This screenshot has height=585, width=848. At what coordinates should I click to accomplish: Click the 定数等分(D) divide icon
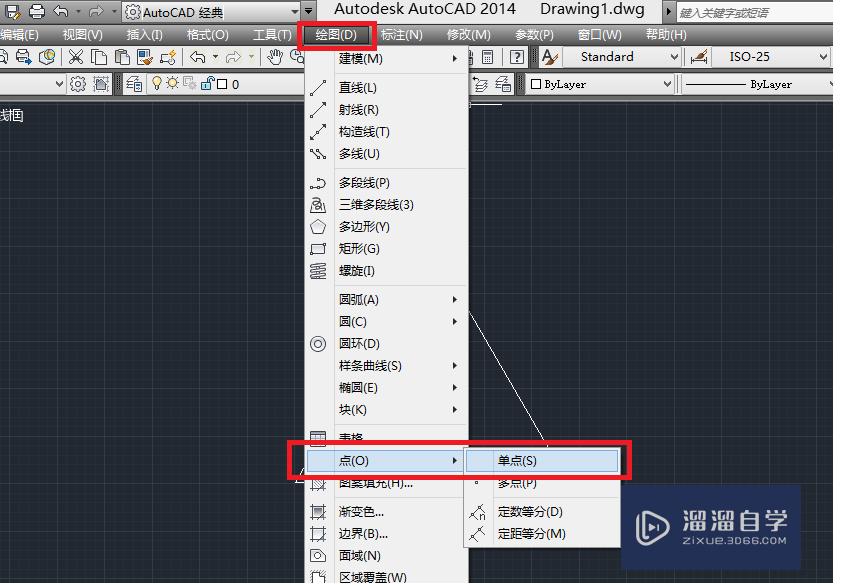pos(478,511)
